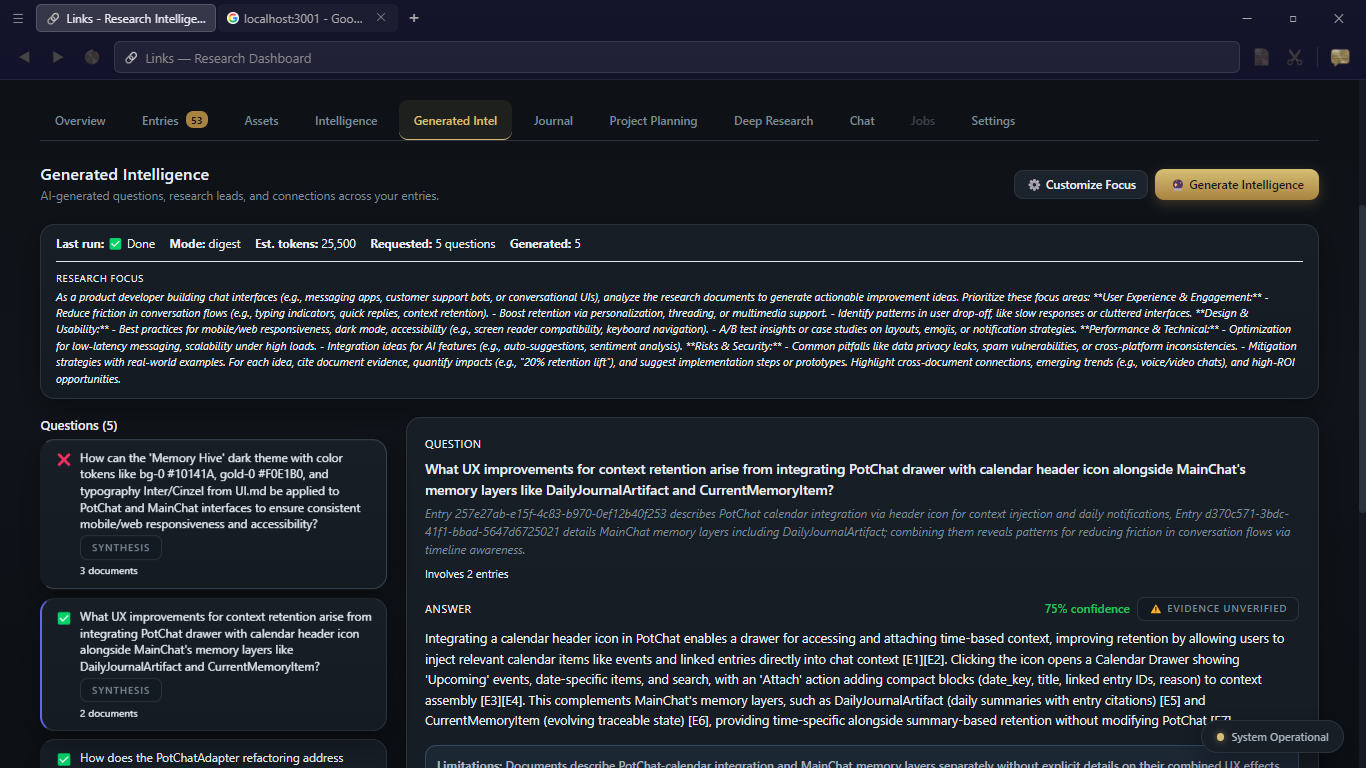Switch to the Links - Research Intelligence tab
Viewport: 1366px width, 768px height.
coord(126,18)
